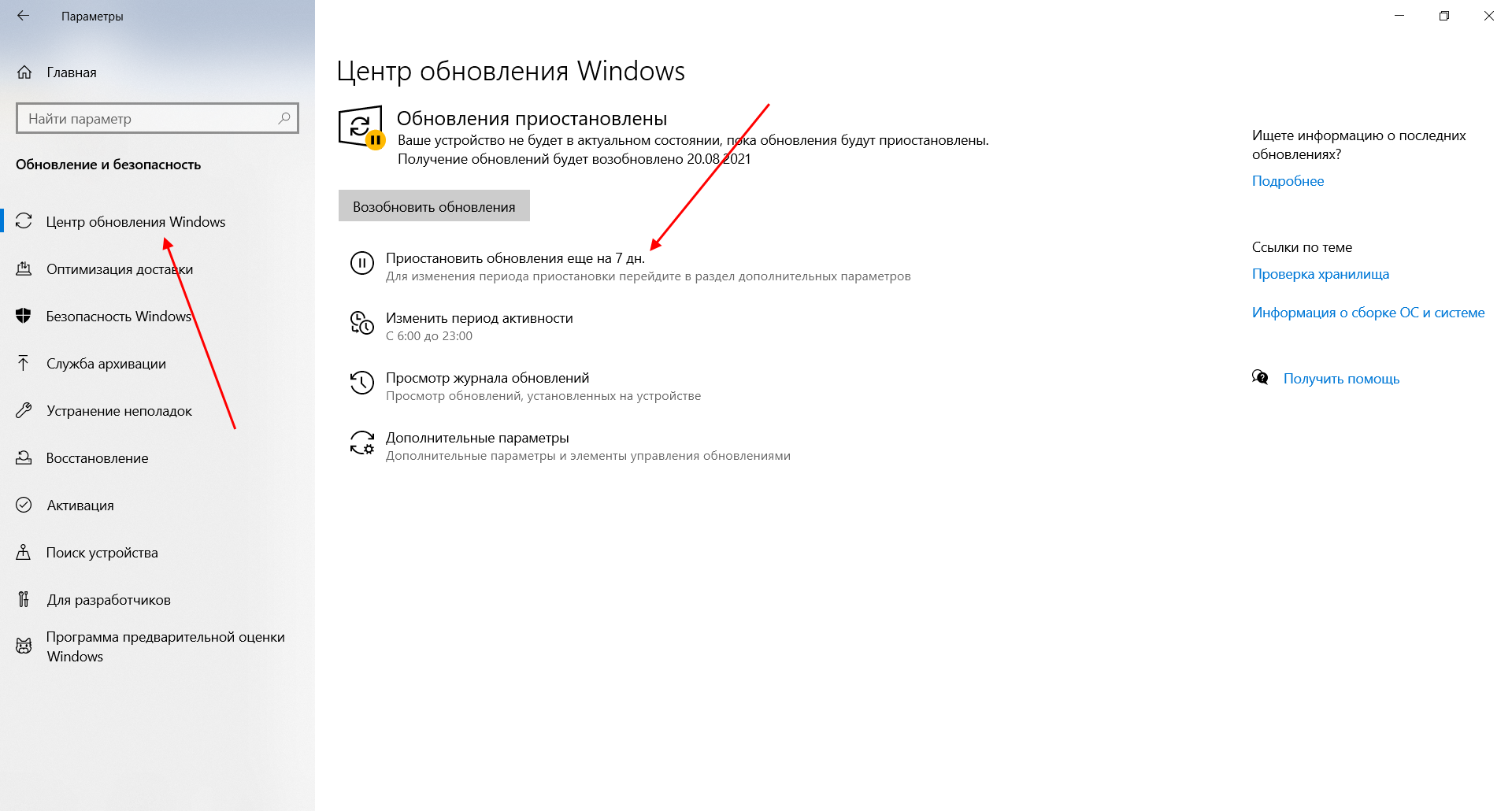Click Возобновить обновления button
Viewport: 1512px width, 811px height.
(x=434, y=206)
